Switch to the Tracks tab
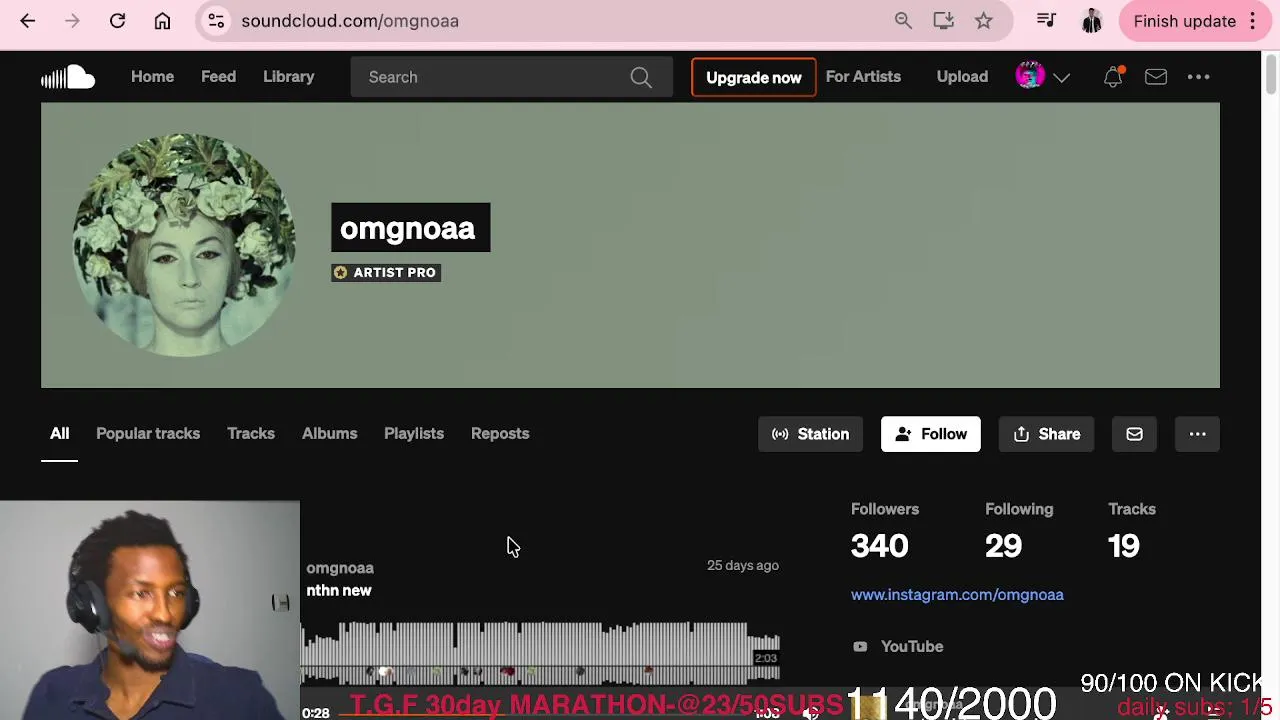 (250, 433)
